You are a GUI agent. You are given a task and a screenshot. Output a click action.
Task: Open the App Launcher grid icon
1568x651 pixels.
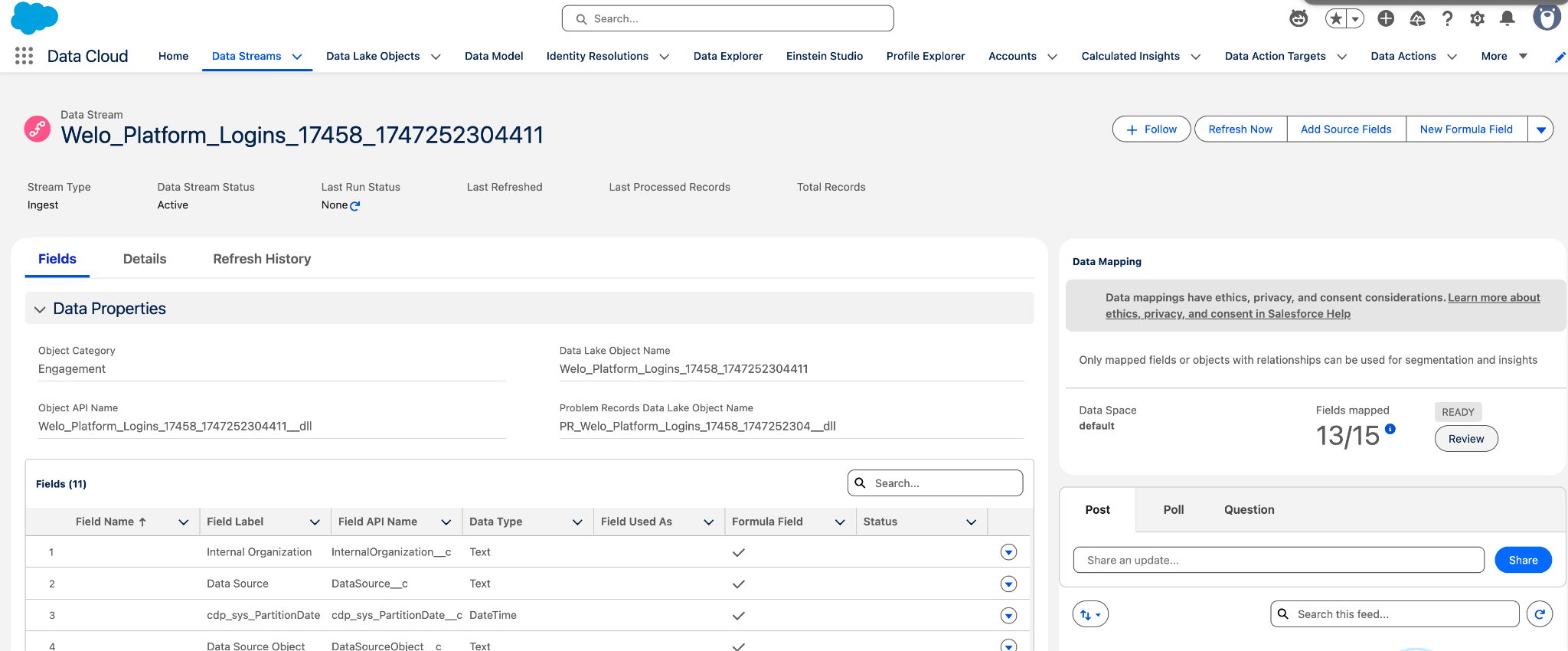click(24, 56)
